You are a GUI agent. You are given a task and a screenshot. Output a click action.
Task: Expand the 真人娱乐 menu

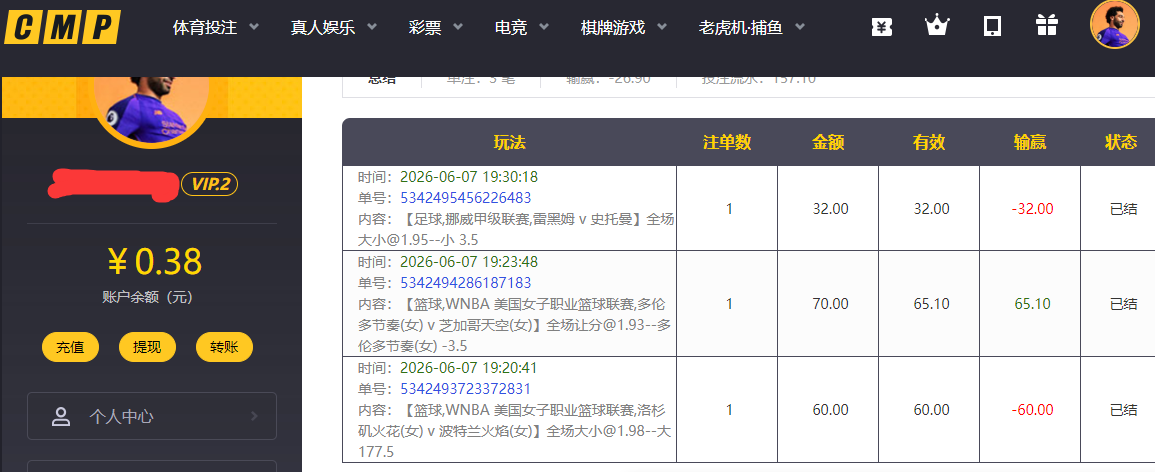(x=334, y=28)
